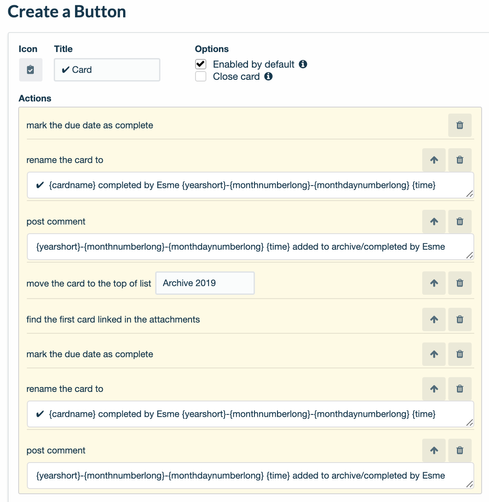The height and width of the screenshot is (502, 489).
Task: Show info for Enabled by default
Action: 303,64
